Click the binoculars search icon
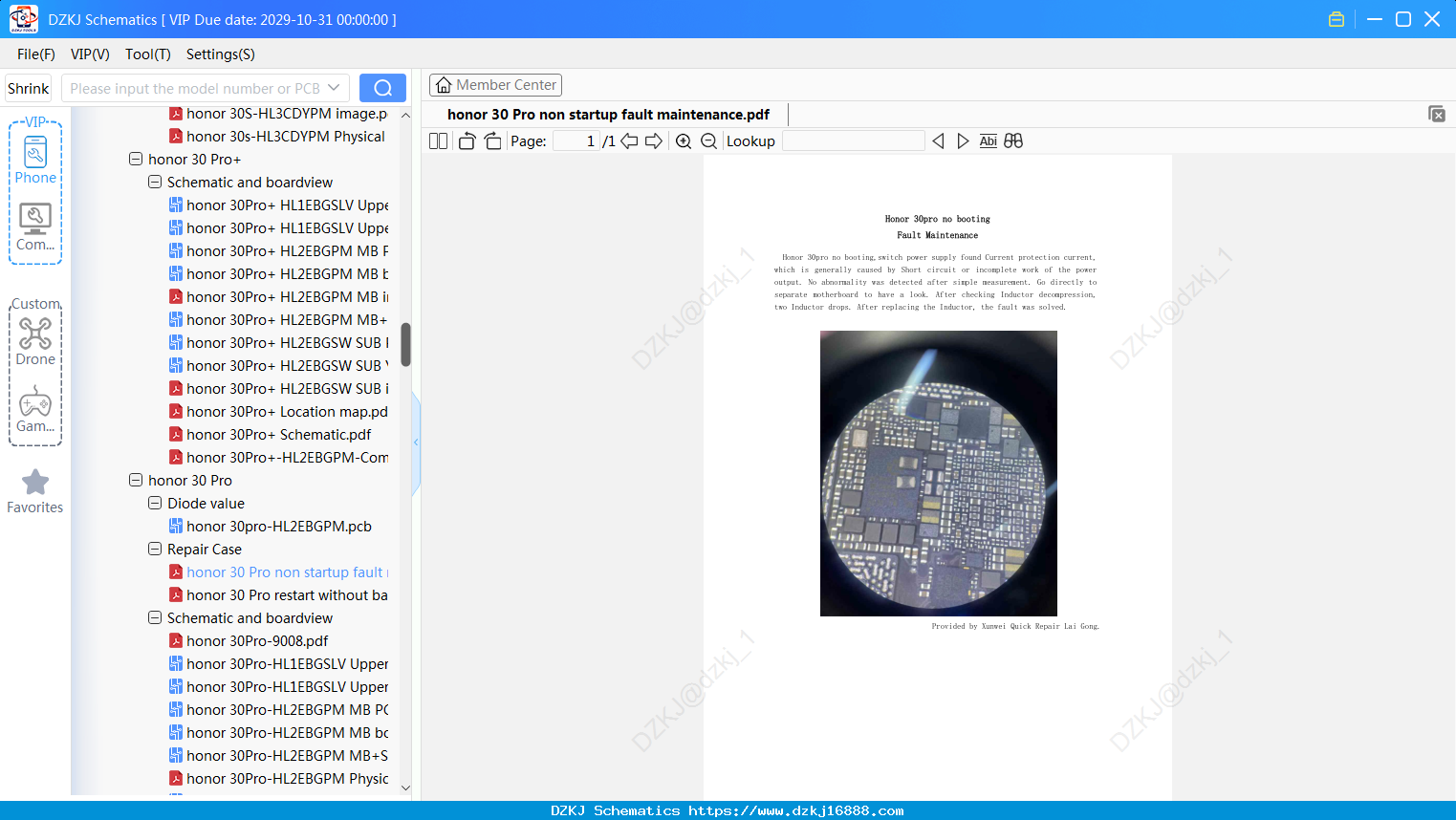The width and height of the screenshot is (1456, 820). [1013, 141]
